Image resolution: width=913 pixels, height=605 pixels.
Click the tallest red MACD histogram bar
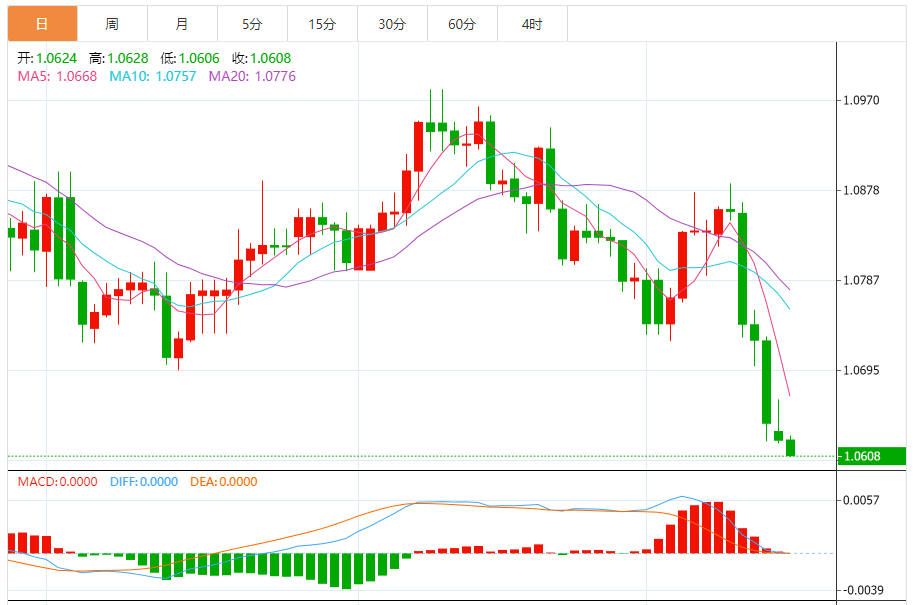[x=719, y=528]
